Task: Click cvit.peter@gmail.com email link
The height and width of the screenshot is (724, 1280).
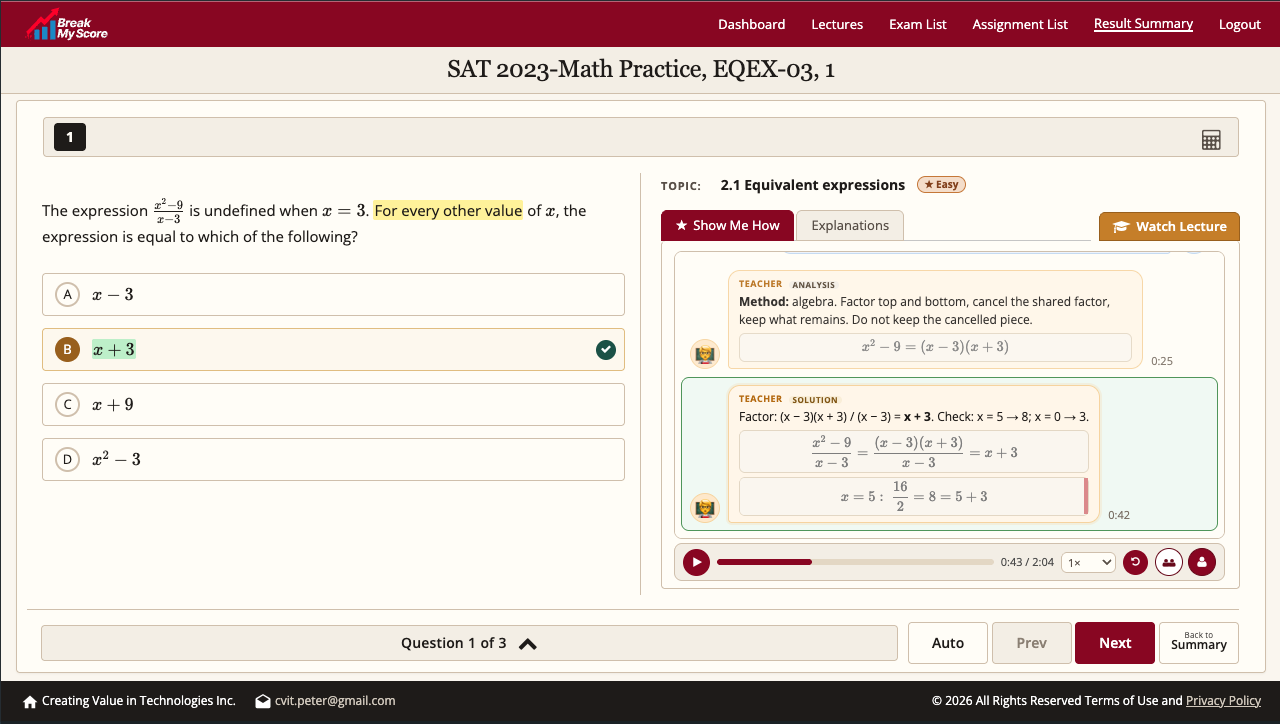Action: [335, 701]
